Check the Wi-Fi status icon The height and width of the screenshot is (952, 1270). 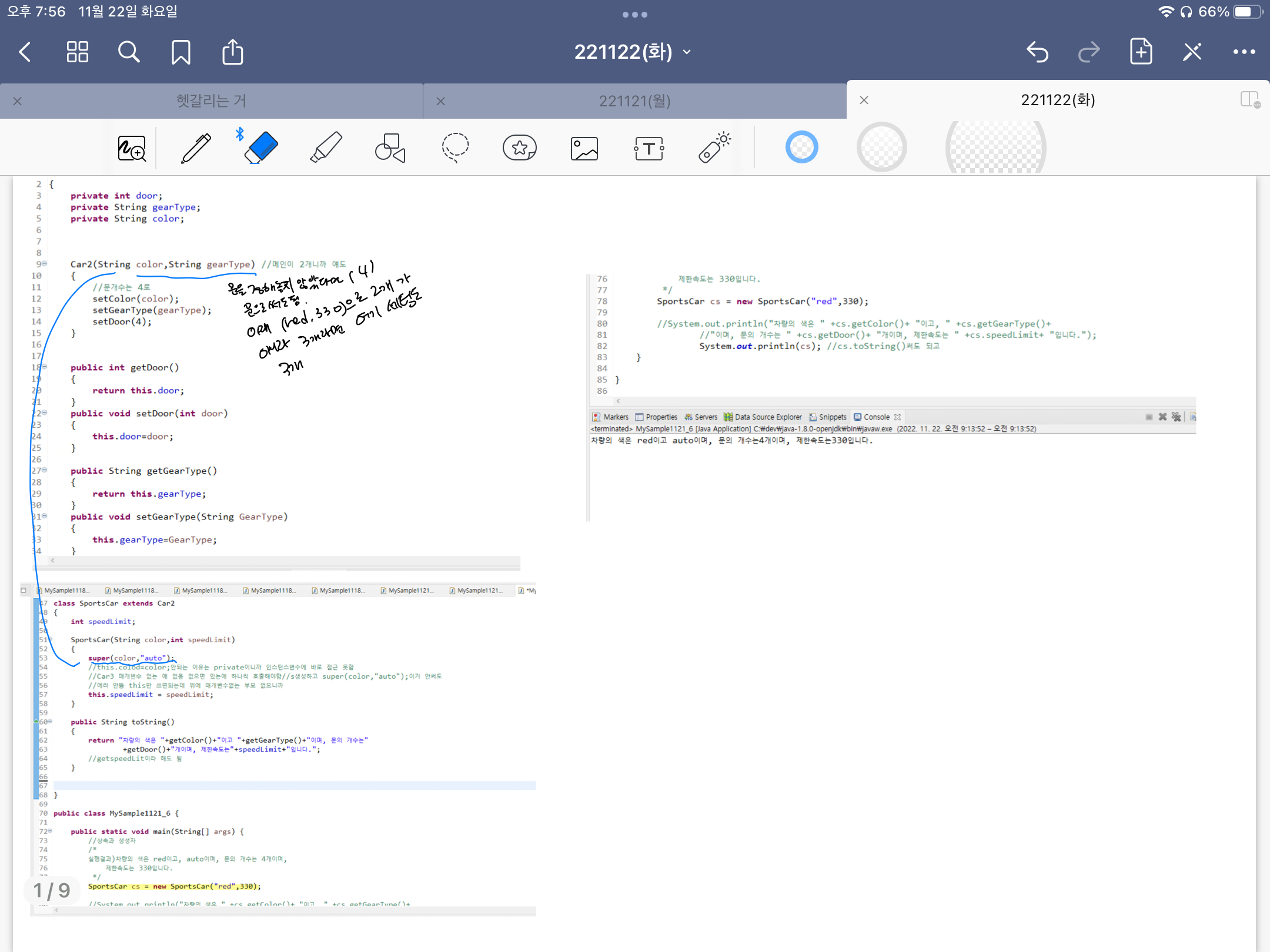click(1166, 12)
